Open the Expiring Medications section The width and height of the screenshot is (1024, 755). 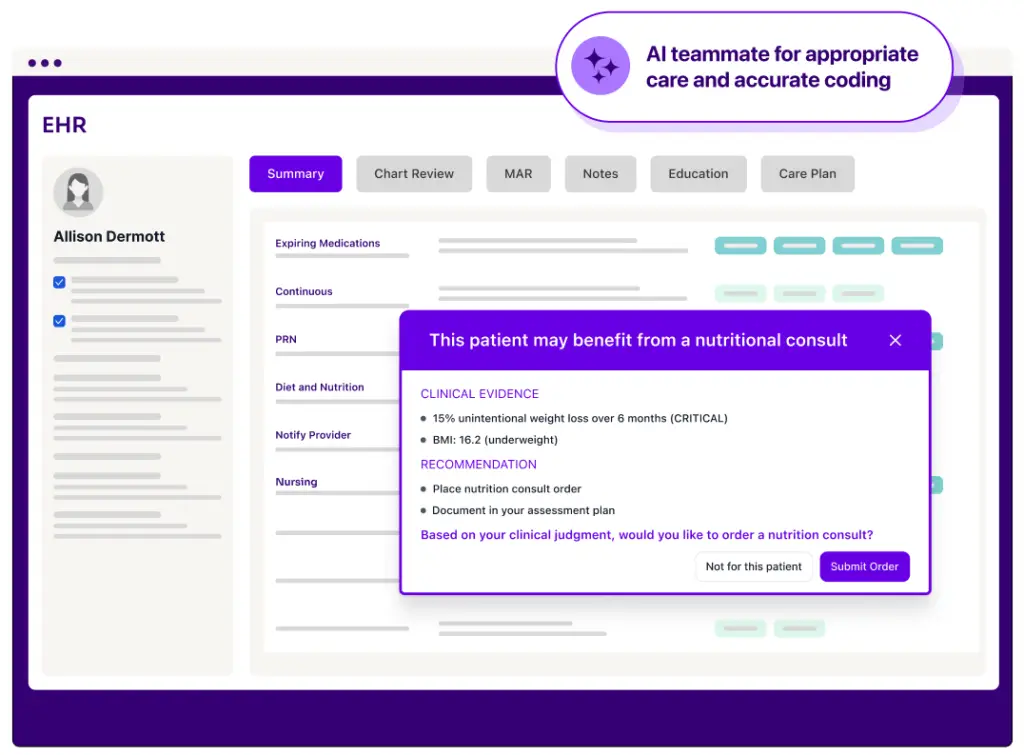(x=328, y=243)
